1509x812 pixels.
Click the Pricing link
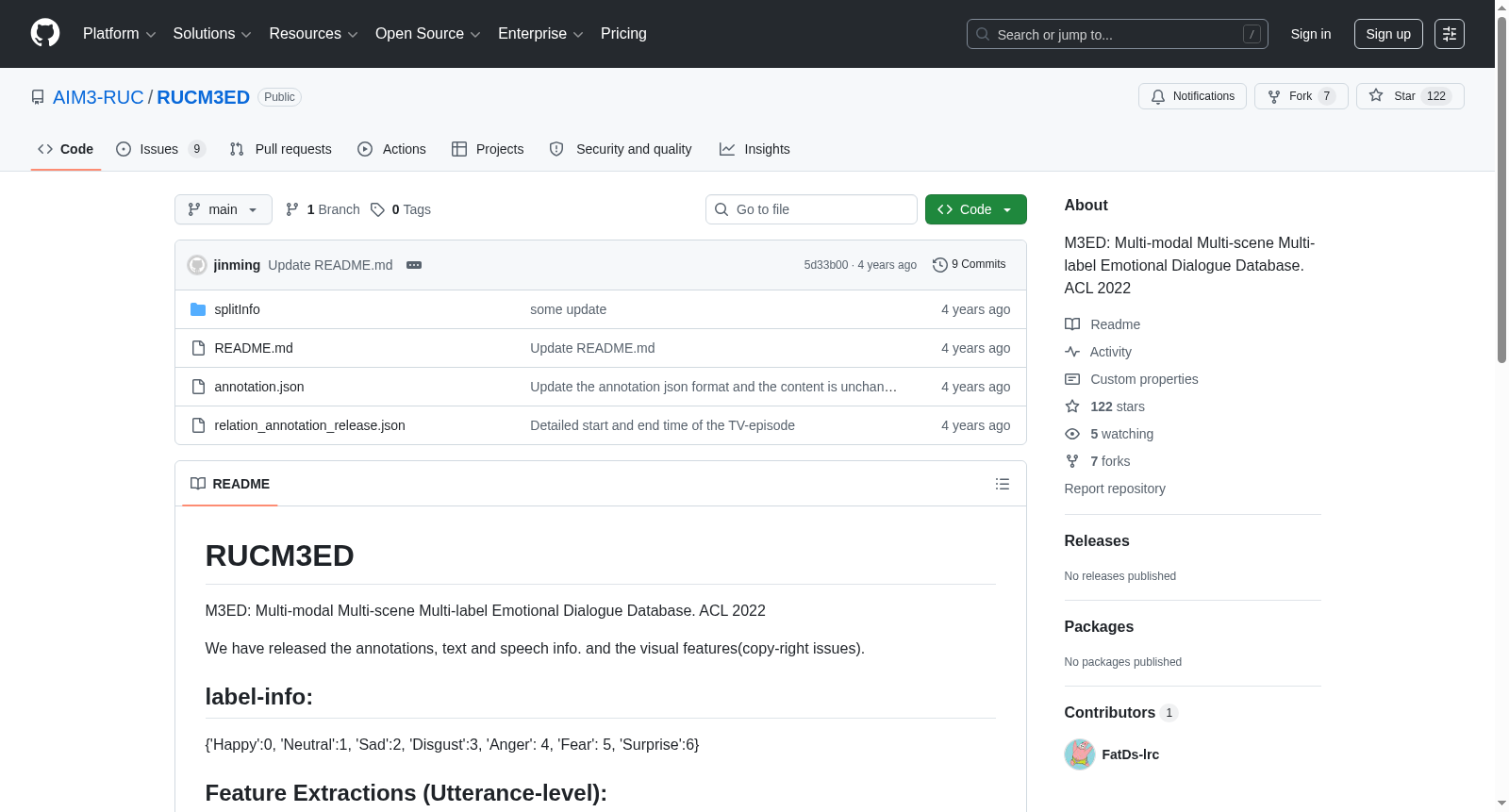point(623,34)
